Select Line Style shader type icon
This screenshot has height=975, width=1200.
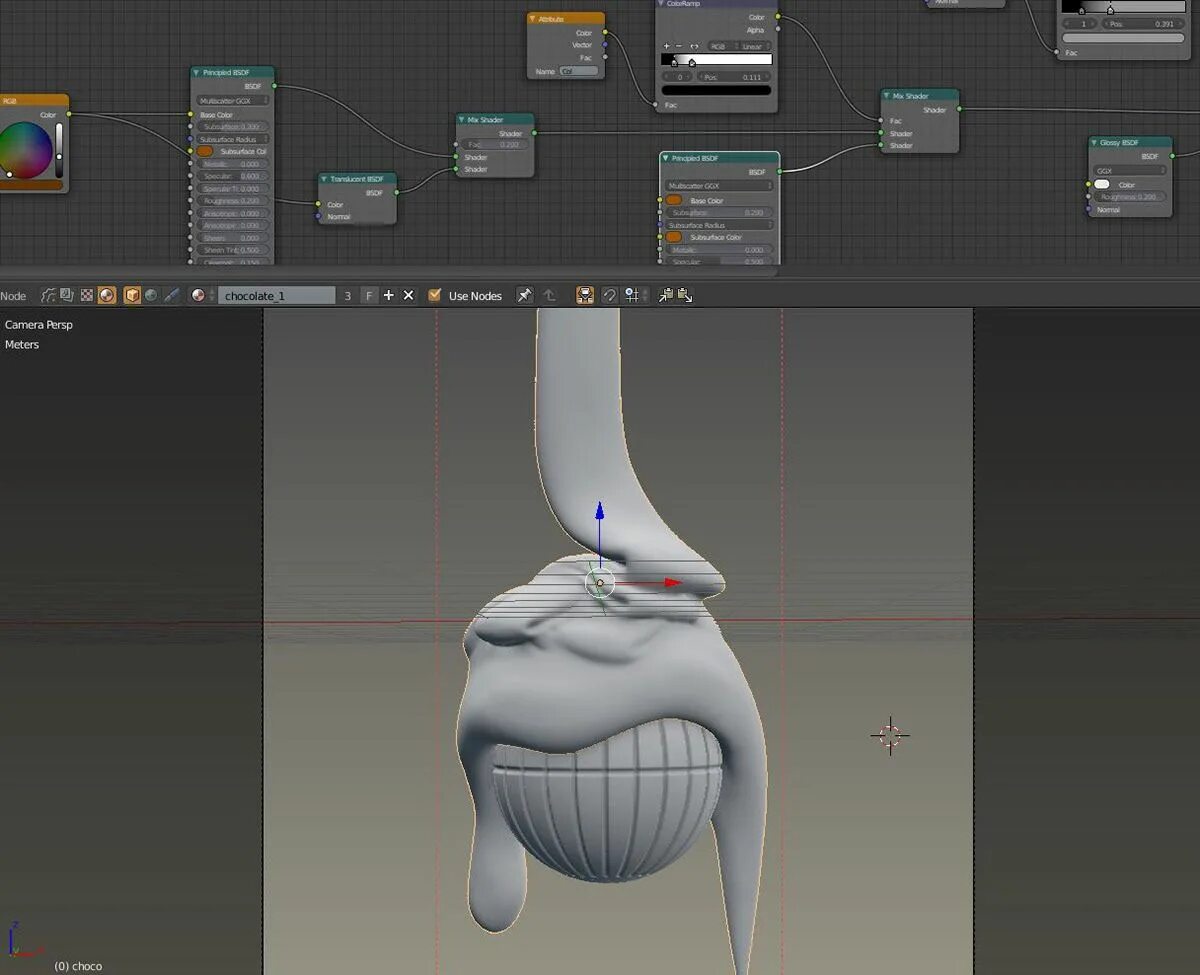(172, 295)
